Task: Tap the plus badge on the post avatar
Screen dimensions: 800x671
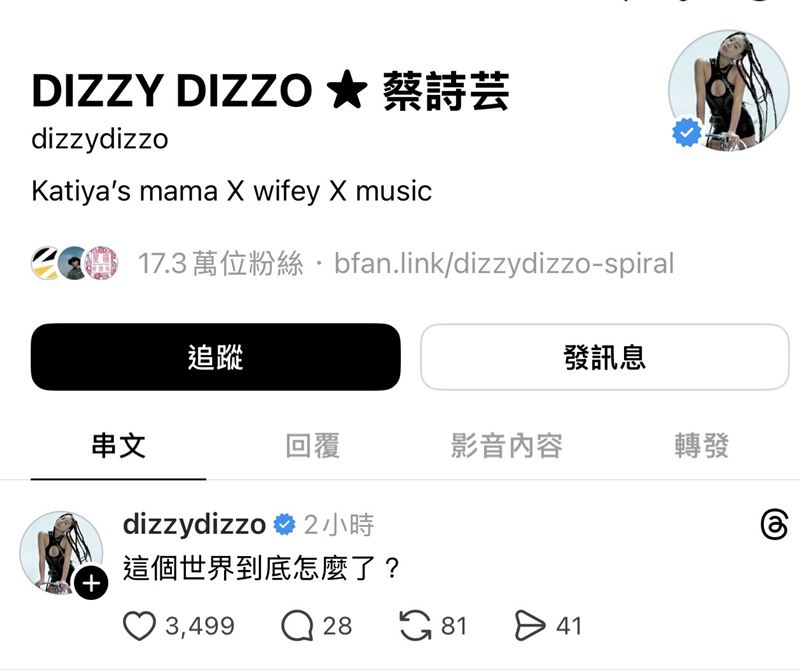Action: point(91,583)
